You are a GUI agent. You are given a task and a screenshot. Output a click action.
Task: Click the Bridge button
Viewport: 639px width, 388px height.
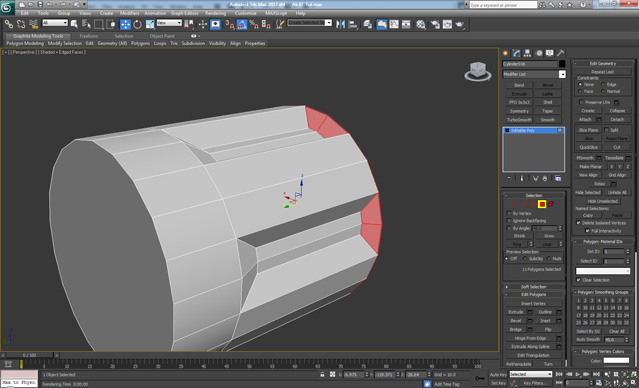pos(516,329)
